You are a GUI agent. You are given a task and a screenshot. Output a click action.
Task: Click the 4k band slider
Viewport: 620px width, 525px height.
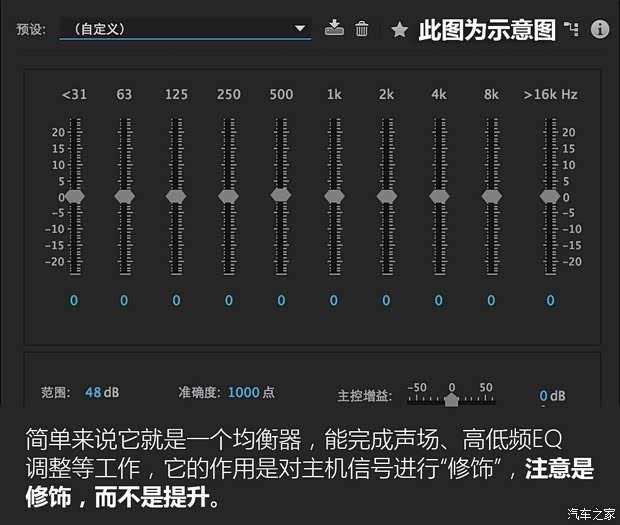439,196
